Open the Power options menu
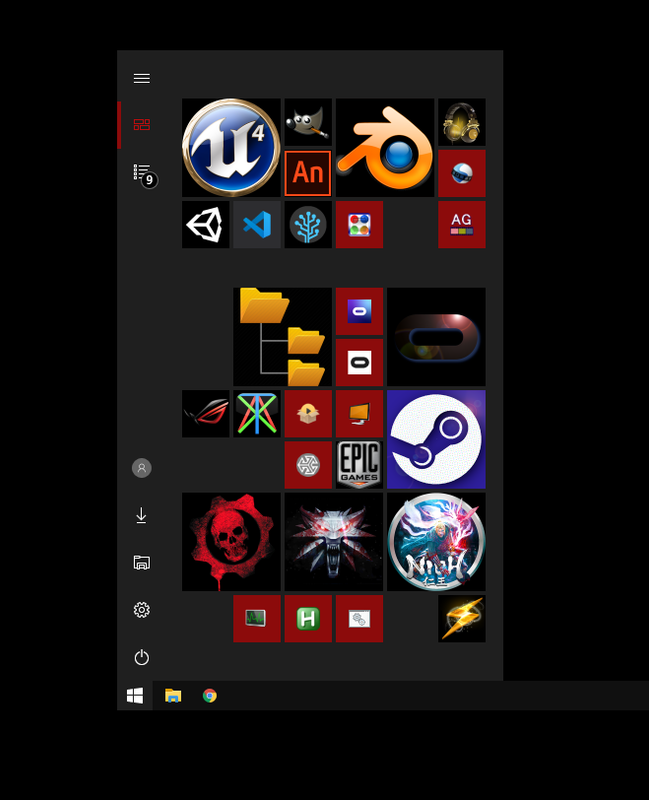The width and height of the screenshot is (649, 800). [x=142, y=657]
